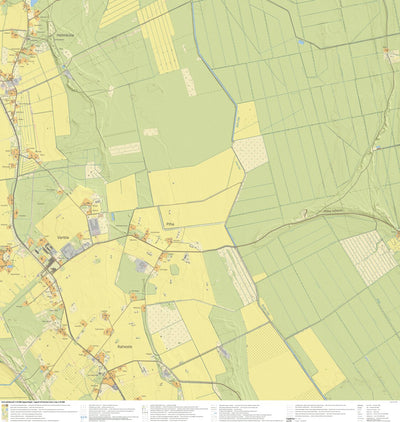
Task: Select the map legend text at bottom
Action: coord(200,412)
